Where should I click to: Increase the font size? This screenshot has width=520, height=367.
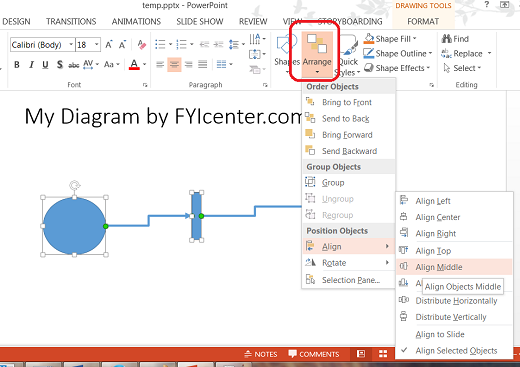pyautogui.click(x=109, y=45)
